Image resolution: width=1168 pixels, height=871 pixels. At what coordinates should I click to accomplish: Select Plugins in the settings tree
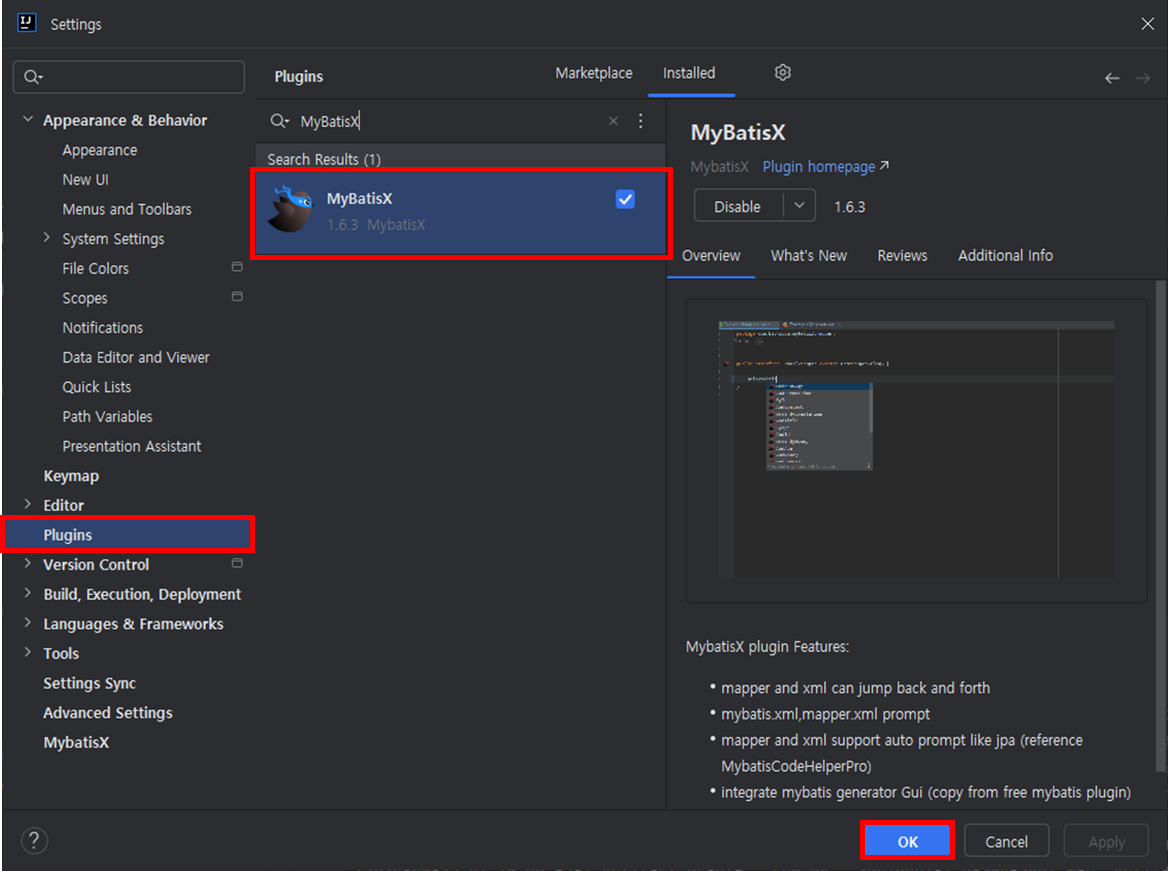pyautogui.click(x=129, y=534)
